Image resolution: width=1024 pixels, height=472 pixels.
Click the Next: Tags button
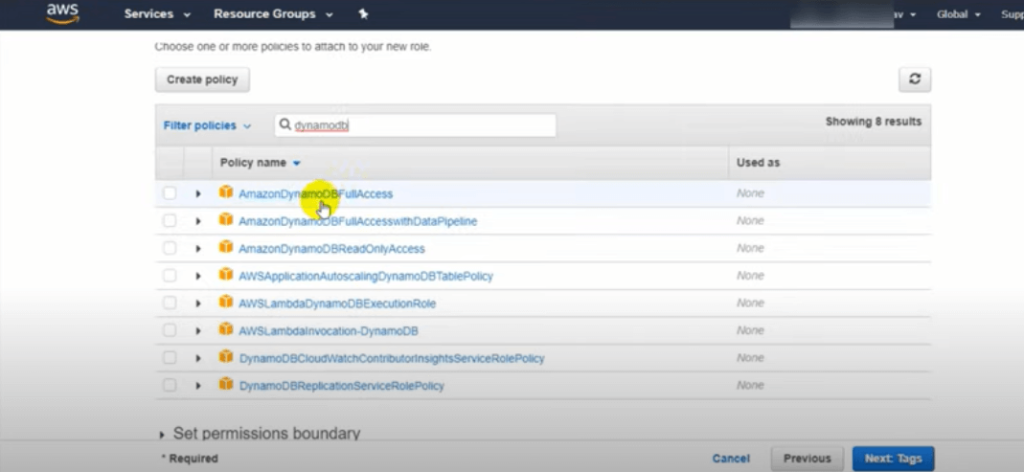[893, 458]
